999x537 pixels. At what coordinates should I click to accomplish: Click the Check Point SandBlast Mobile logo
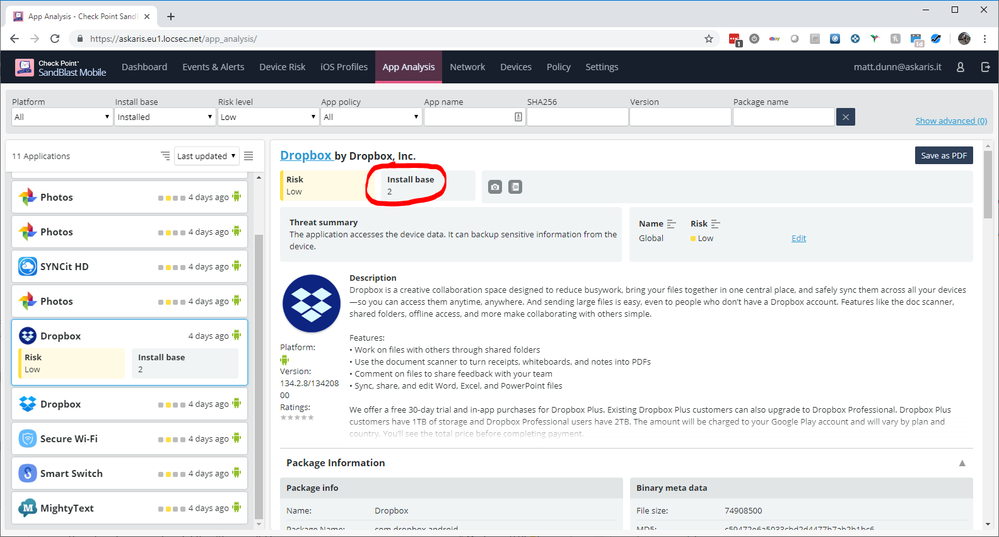61,67
